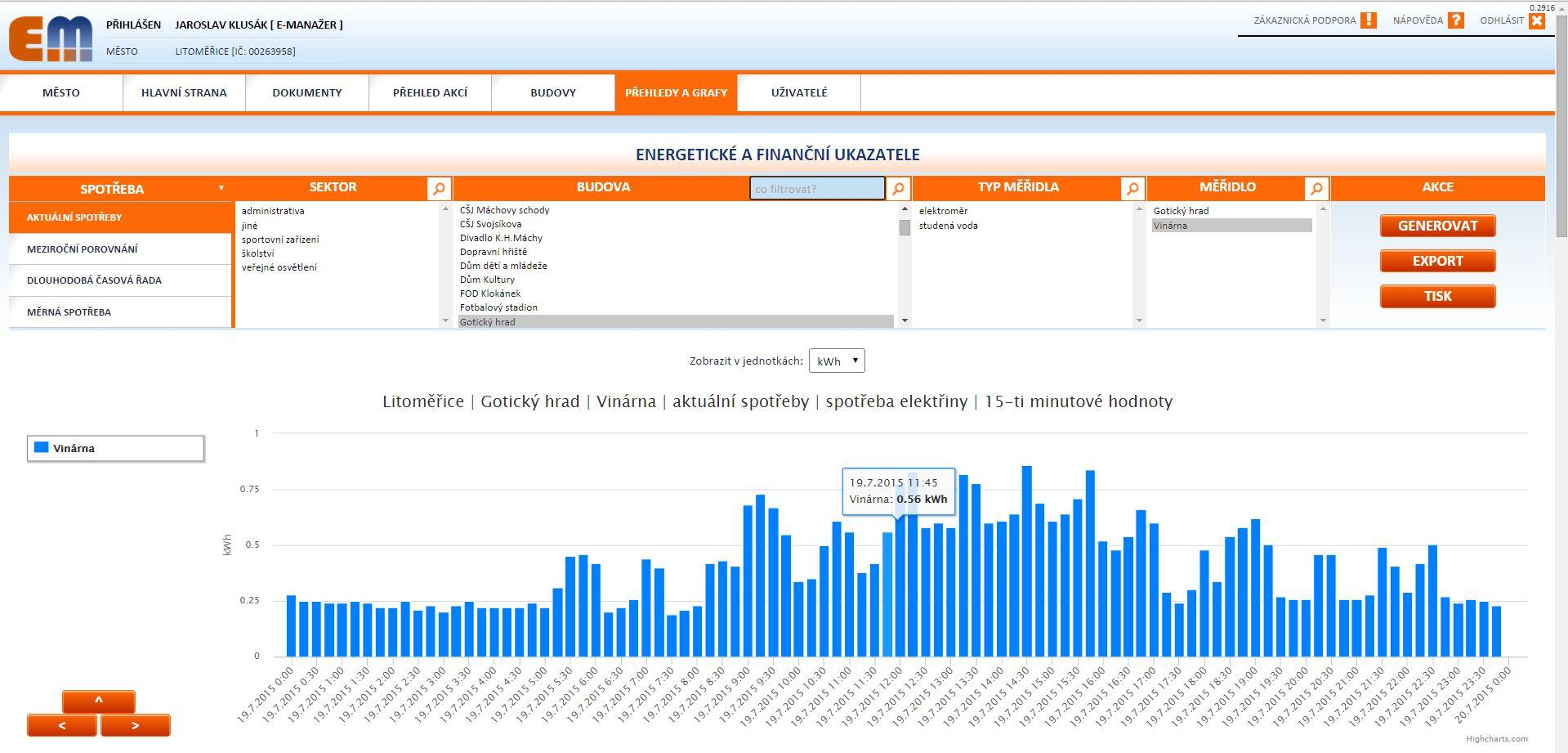The height and width of the screenshot is (753, 1568).
Task: Select 'FOD Klokánek' building
Action: click(x=489, y=294)
